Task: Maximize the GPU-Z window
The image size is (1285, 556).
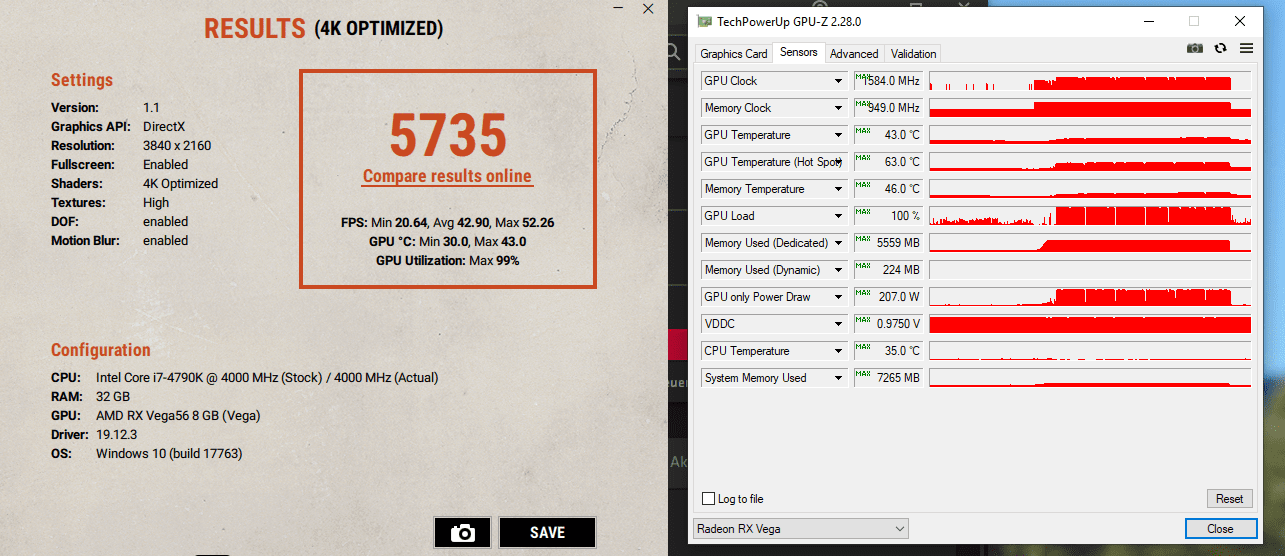Action: click(1194, 21)
